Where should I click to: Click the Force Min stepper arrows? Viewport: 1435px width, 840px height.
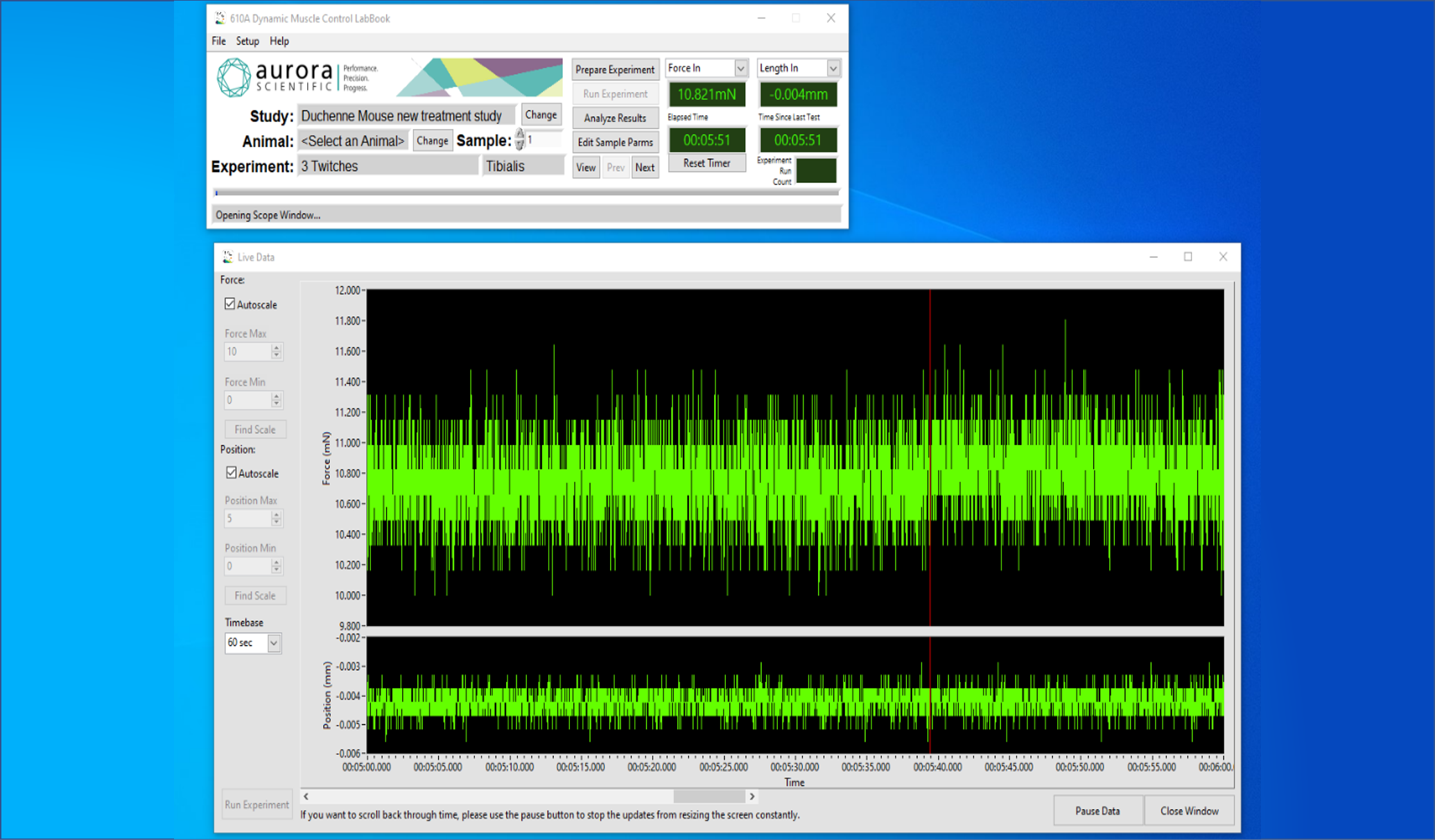277,400
